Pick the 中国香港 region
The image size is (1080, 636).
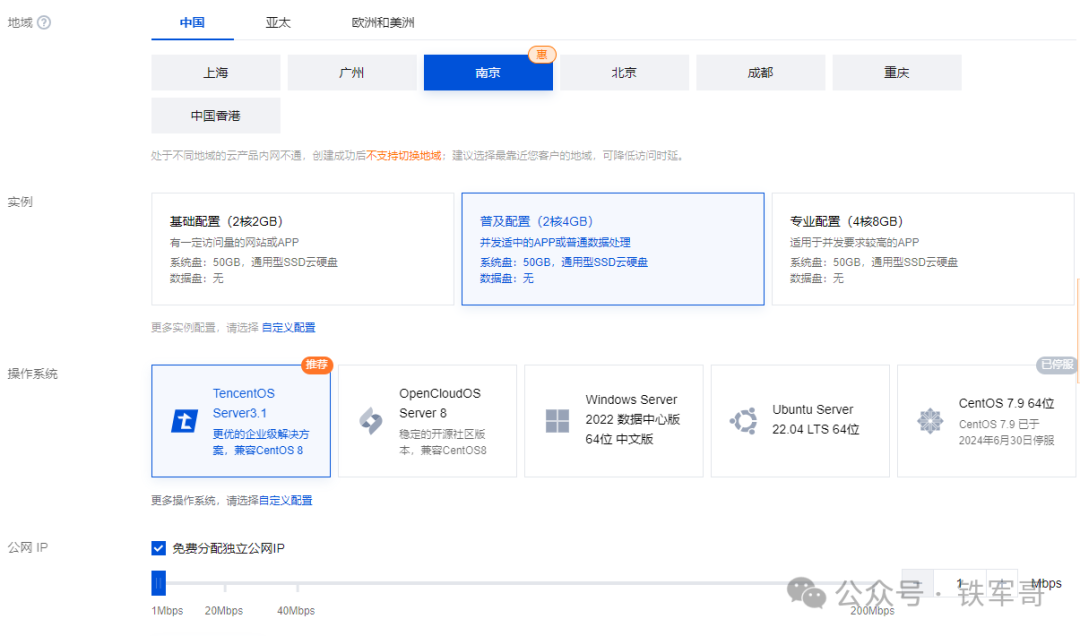click(x=216, y=116)
